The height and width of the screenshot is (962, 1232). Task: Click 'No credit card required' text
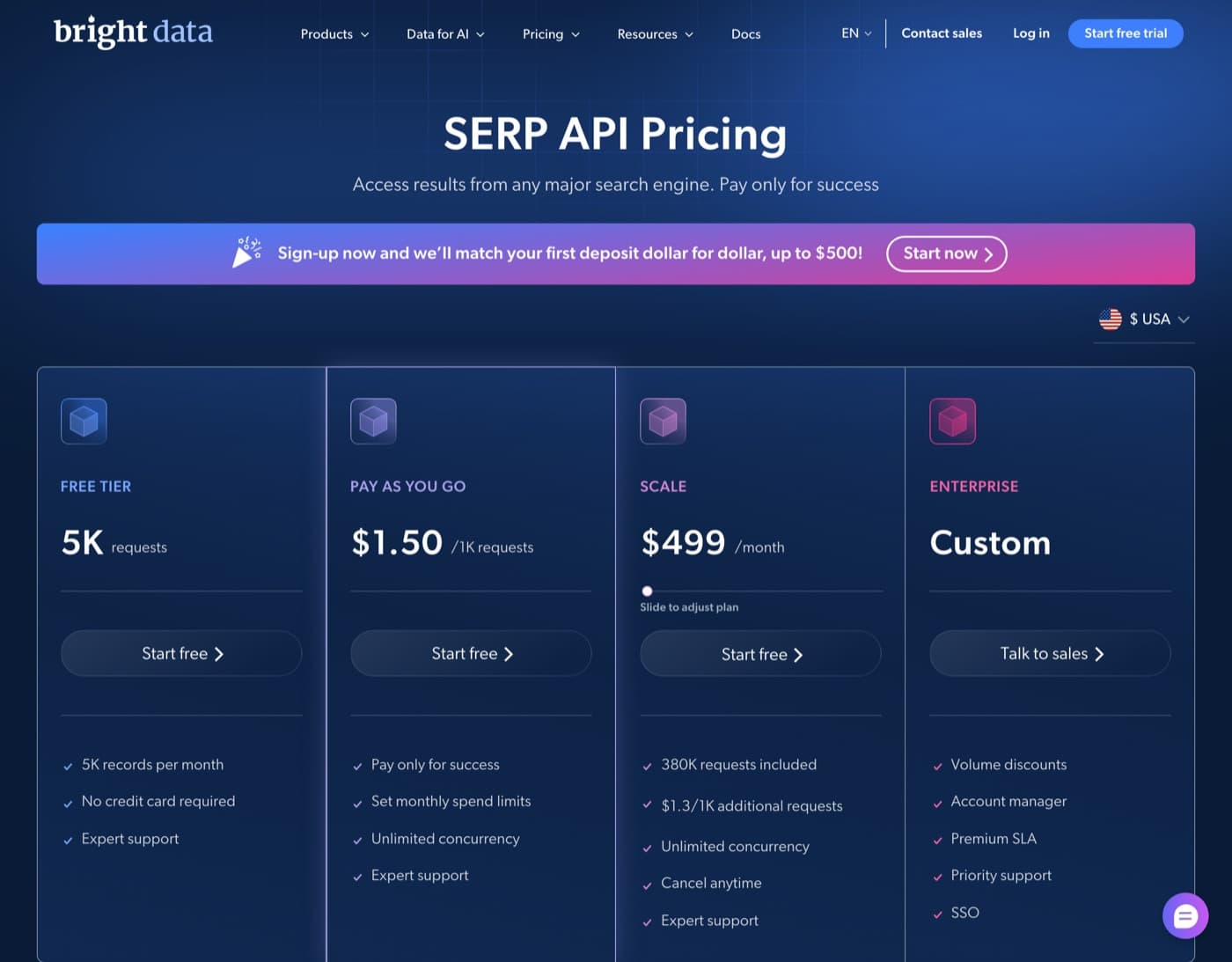158,801
